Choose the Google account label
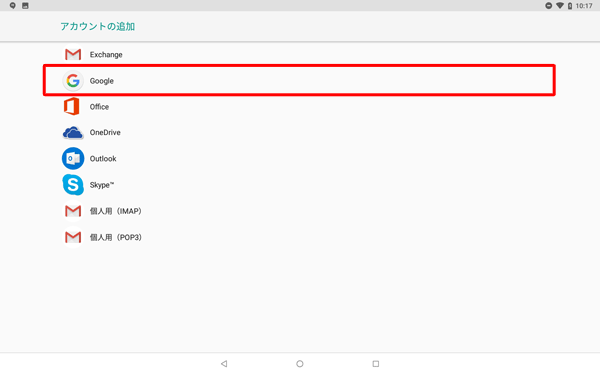The width and height of the screenshot is (600, 375). (x=102, y=81)
